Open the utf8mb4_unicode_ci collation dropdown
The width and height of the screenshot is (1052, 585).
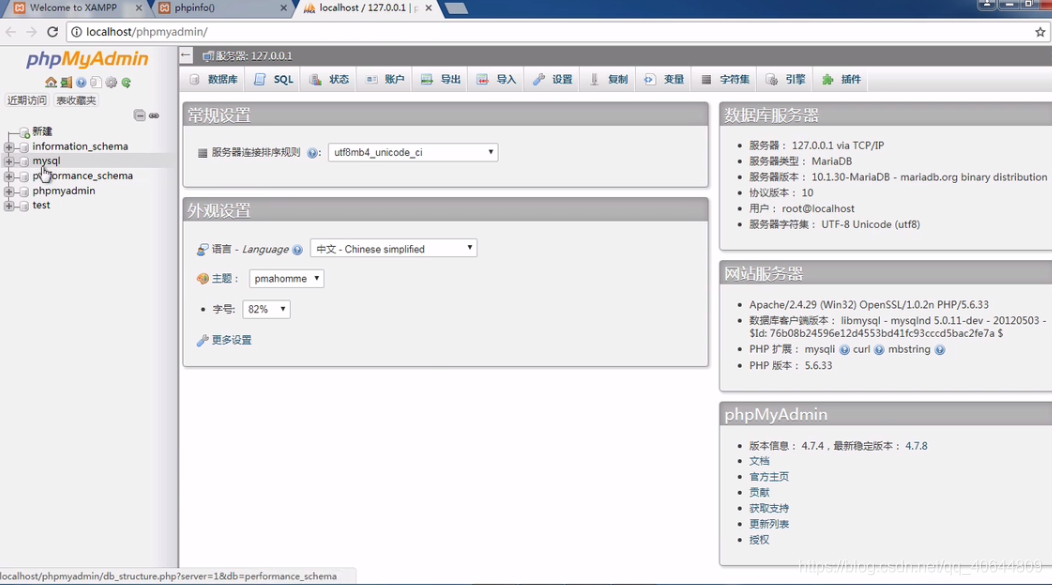click(x=413, y=152)
